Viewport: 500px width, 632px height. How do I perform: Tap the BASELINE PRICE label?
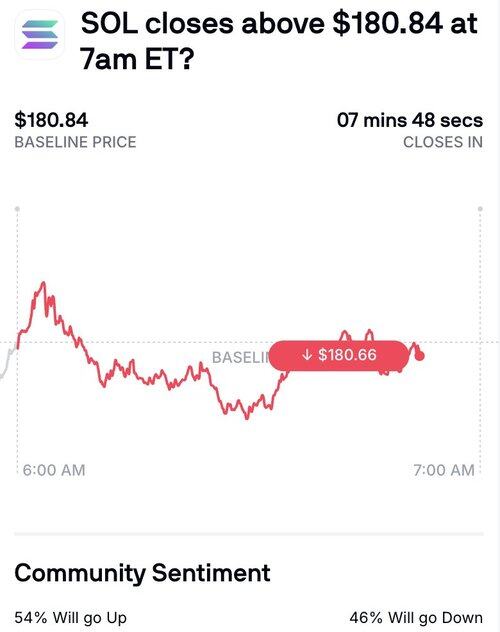point(75,142)
